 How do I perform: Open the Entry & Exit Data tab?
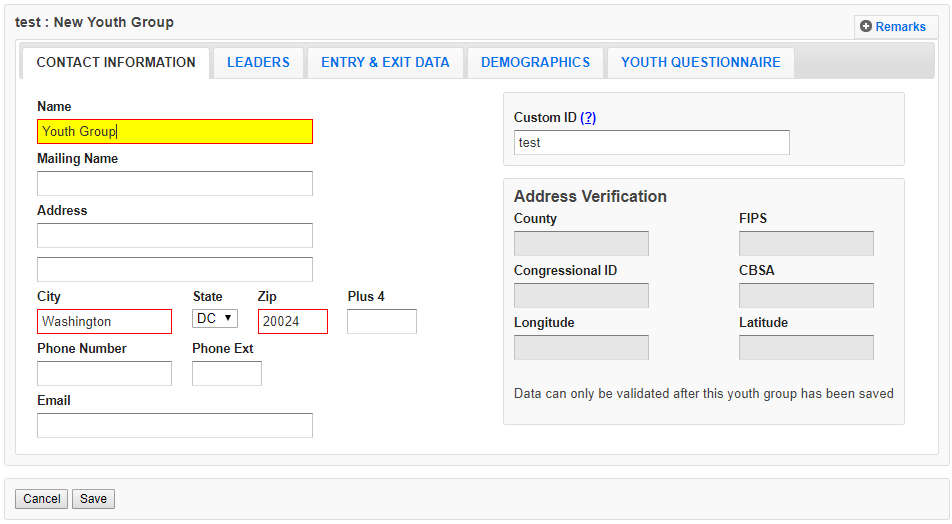click(385, 62)
